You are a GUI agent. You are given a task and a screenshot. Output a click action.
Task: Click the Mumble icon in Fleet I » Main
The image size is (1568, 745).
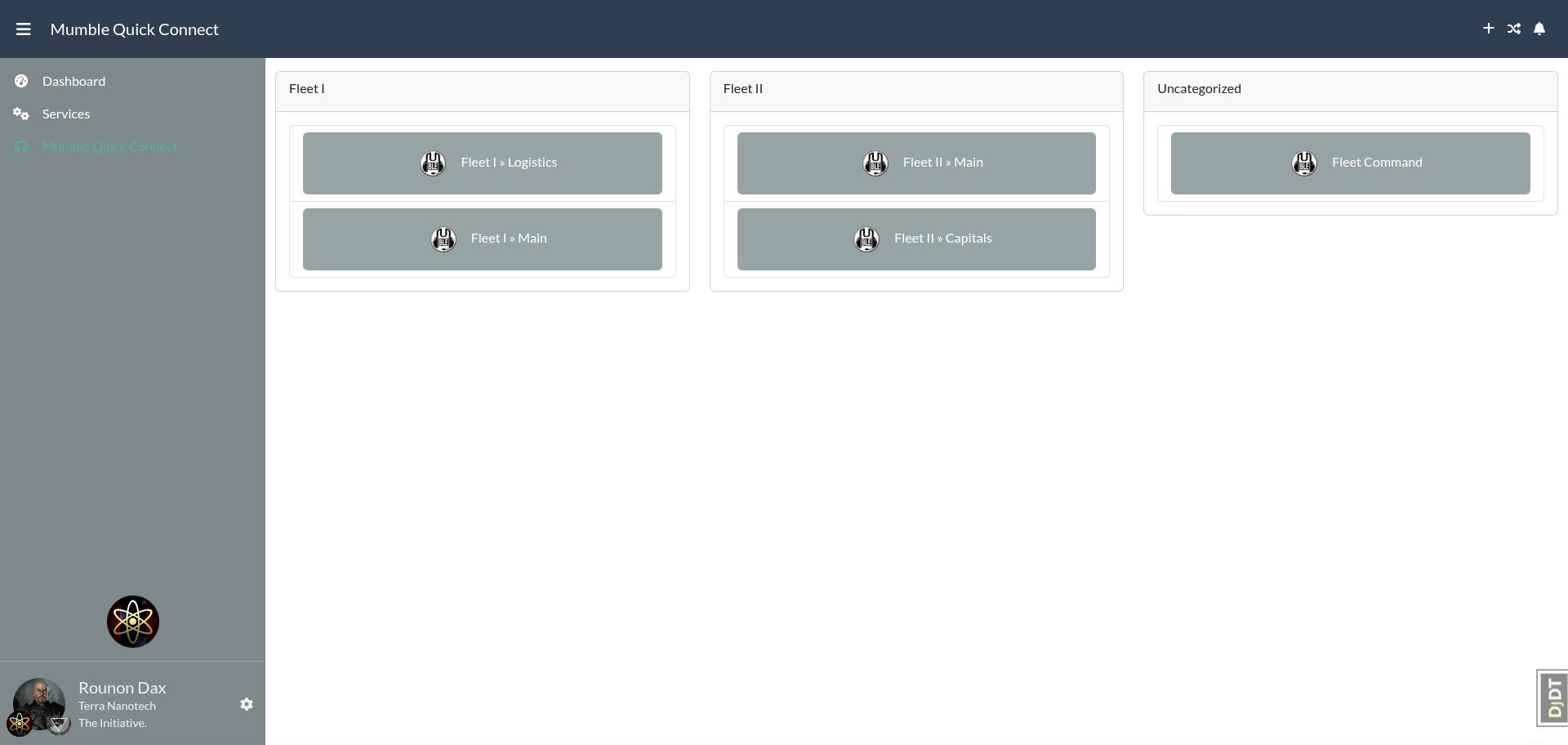click(443, 239)
